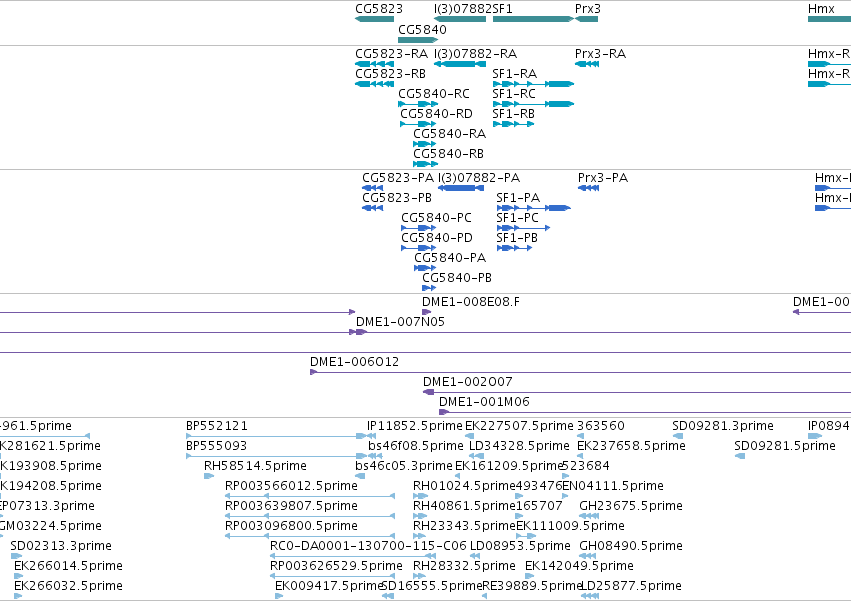Click the CG5840-PC protein label
The width and height of the screenshot is (851, 601).
pos(436,218)
